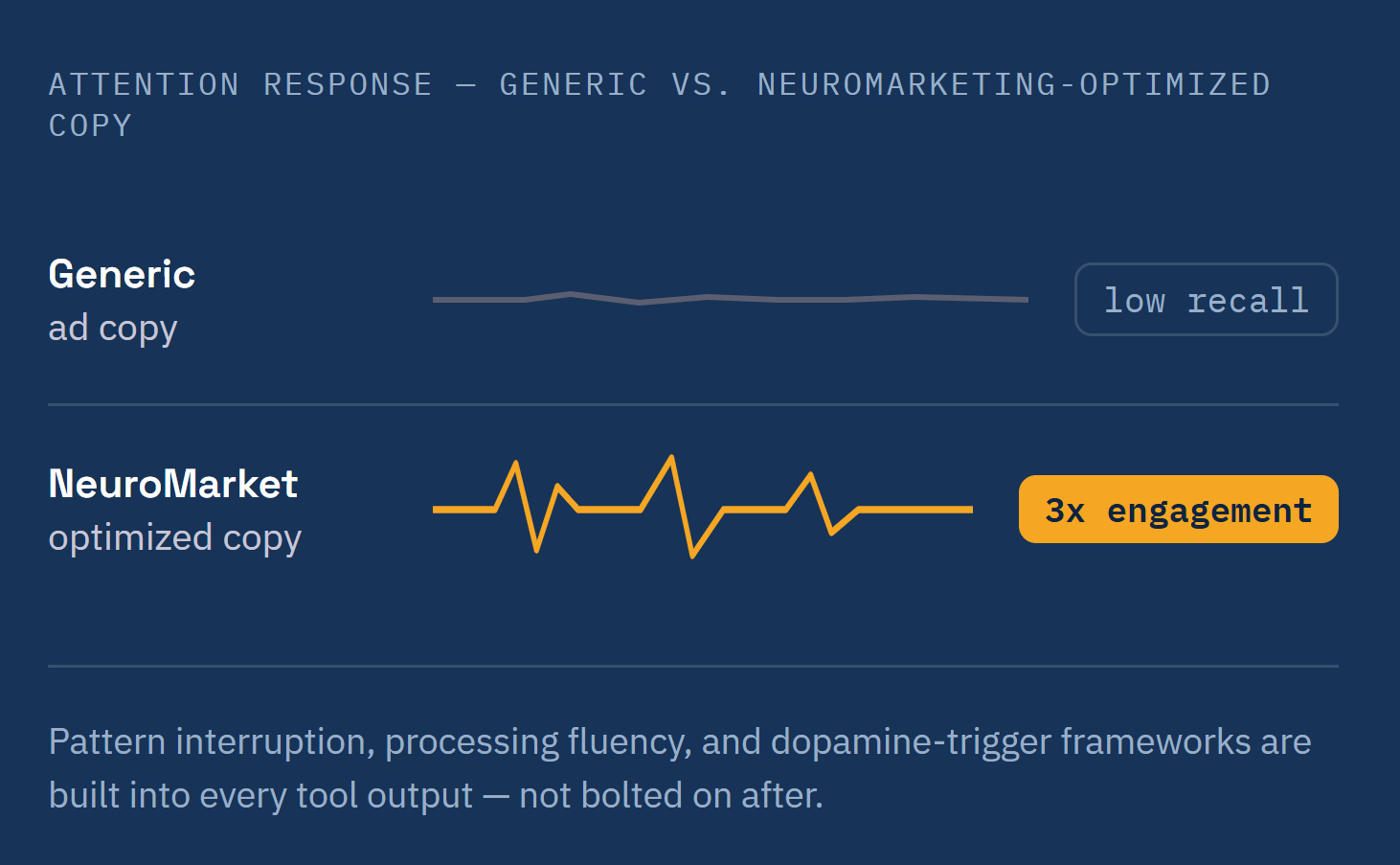Click the word "COPY" in the heading
1400x865 pixels.
click(x=90, y=125)
